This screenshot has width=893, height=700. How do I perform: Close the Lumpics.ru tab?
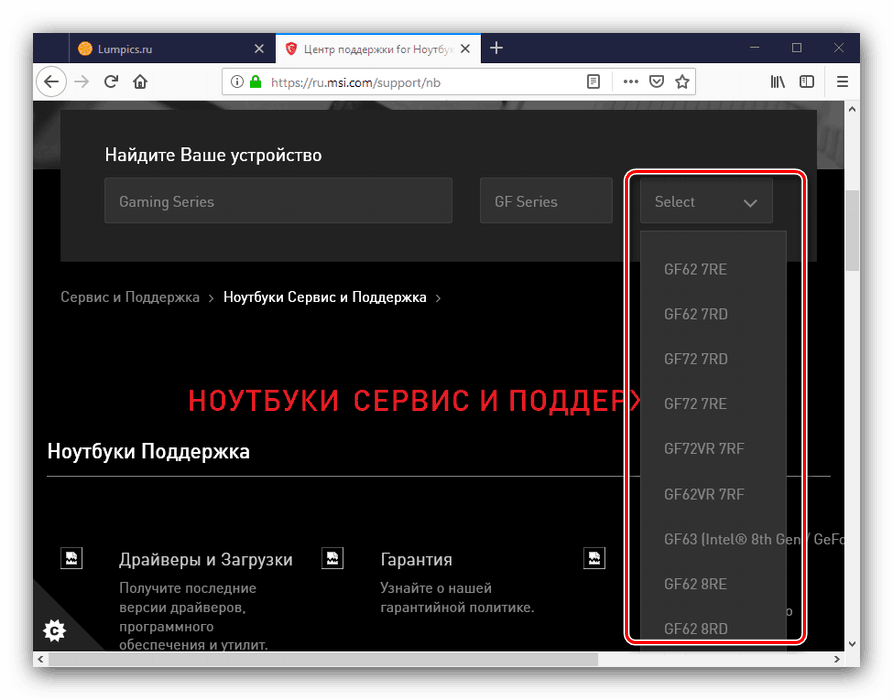pos(259,49)
